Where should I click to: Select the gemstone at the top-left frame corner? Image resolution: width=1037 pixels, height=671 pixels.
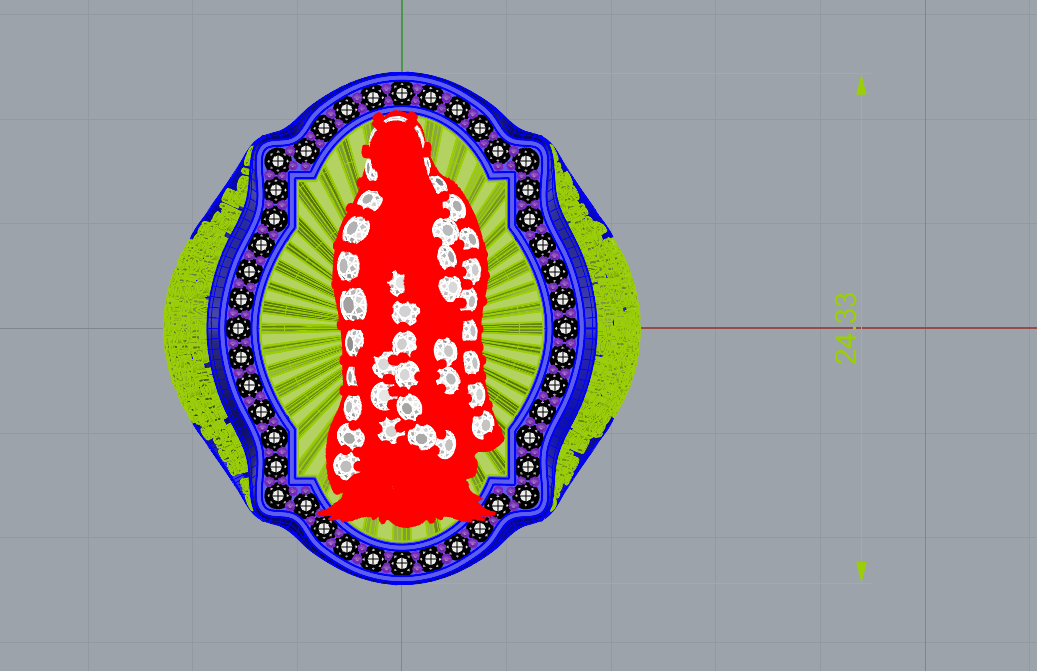[277, 160]
